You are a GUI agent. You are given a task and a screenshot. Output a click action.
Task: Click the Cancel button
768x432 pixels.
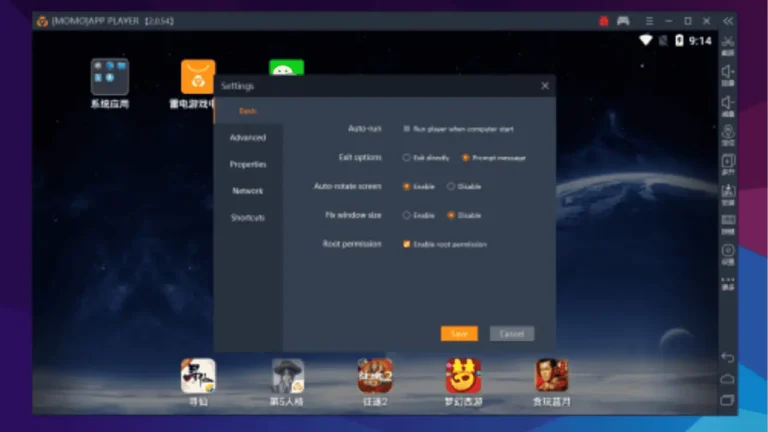point(512,334)
